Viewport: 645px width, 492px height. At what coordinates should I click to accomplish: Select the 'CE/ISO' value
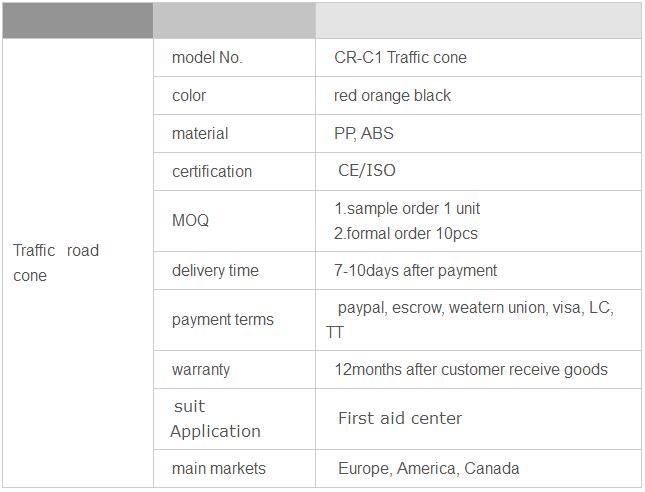pyautogui.click(x=367, y=170)
